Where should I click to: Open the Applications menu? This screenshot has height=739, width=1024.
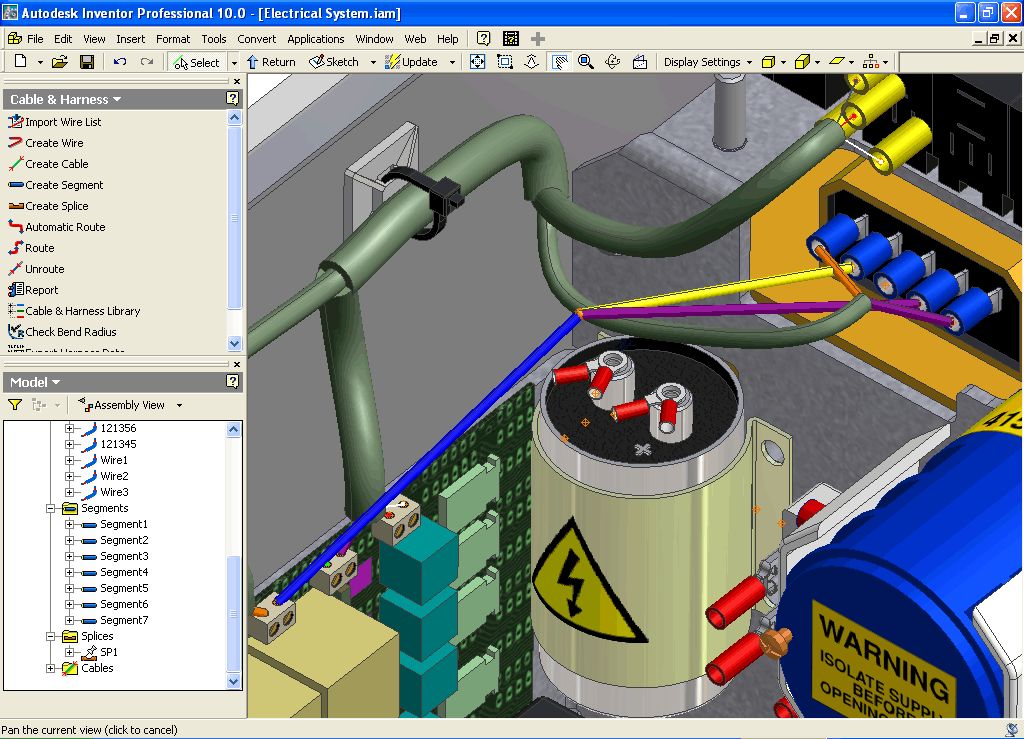315,39
